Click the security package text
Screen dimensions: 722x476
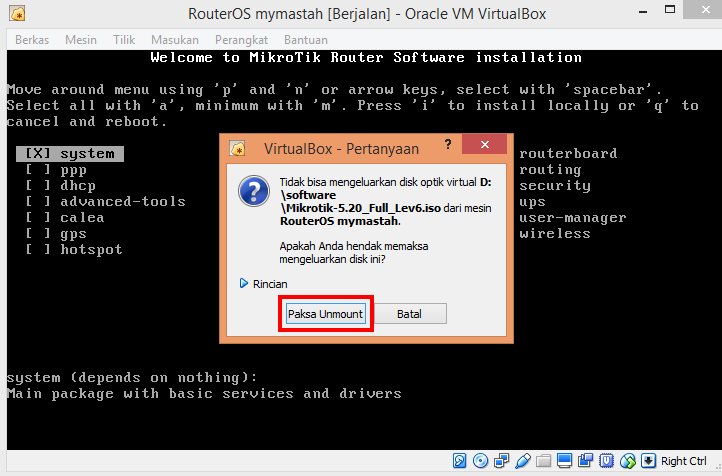click(555, 186)
